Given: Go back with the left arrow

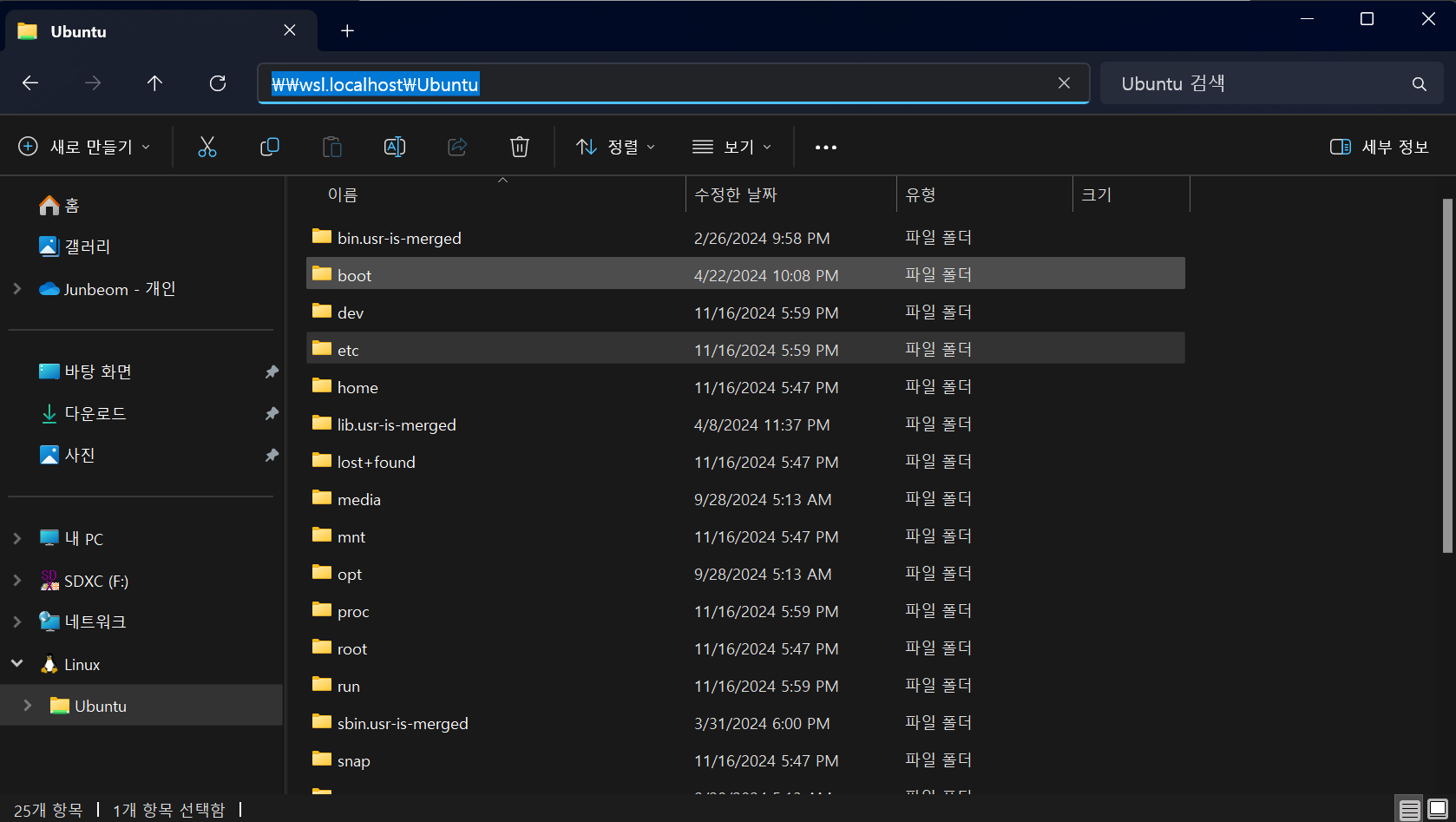Looking at the screenshot, I should [x=30, y=83].
